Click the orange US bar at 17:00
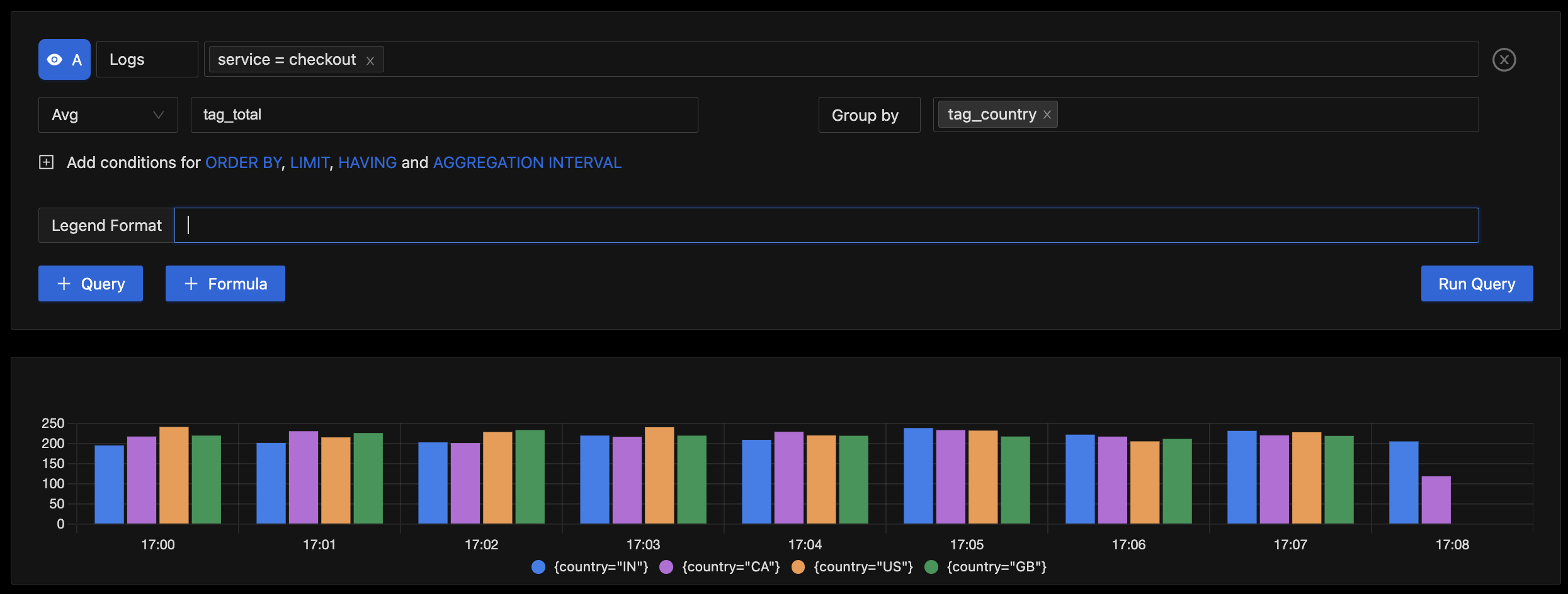Screen dimensions: 1568x594 coord(174,475)
